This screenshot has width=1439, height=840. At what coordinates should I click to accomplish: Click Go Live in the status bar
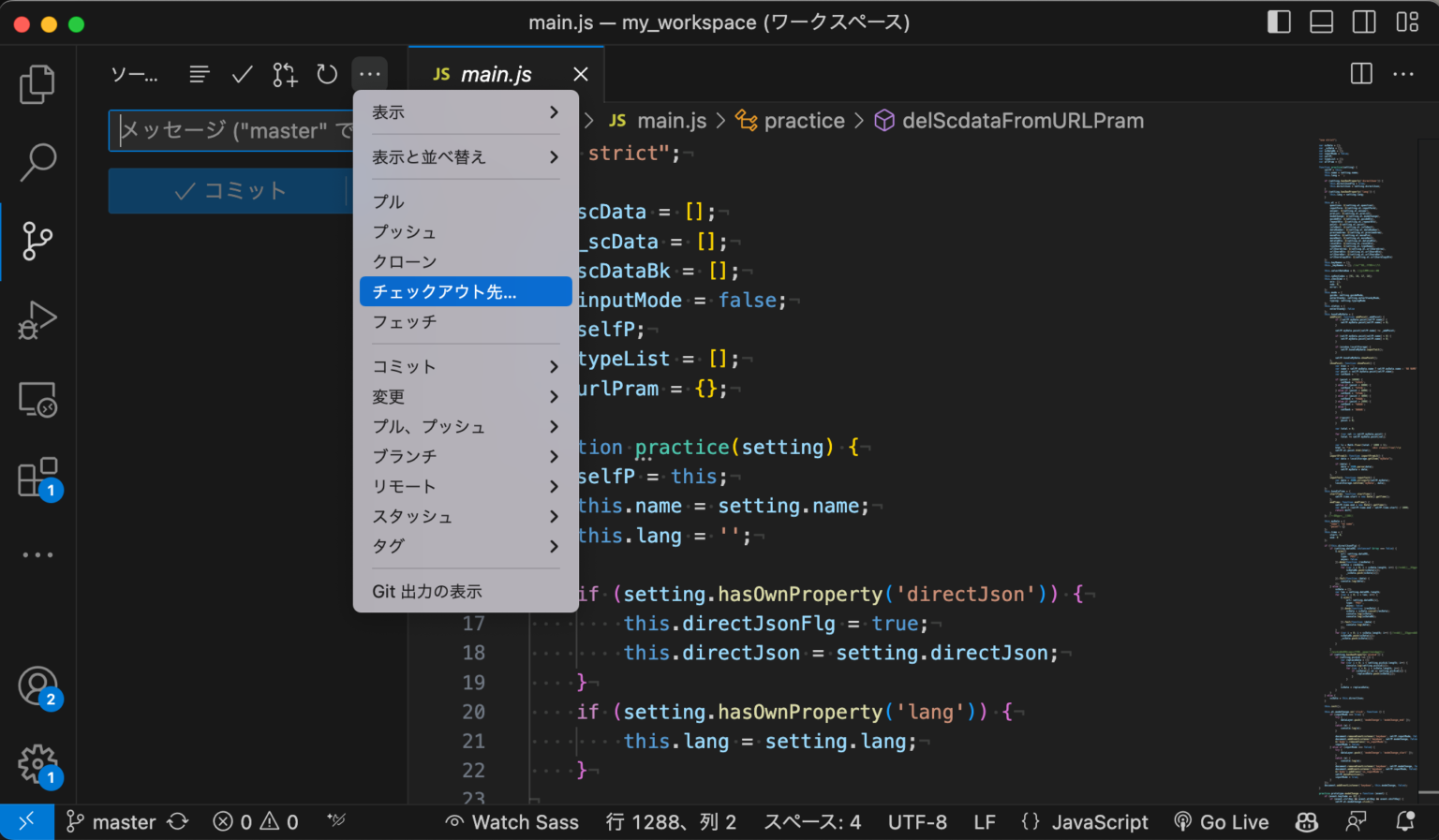[x=1221, y=821]
